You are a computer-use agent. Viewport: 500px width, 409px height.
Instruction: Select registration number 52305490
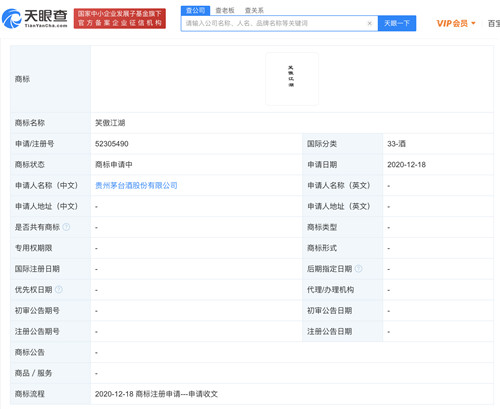point(112,144)
